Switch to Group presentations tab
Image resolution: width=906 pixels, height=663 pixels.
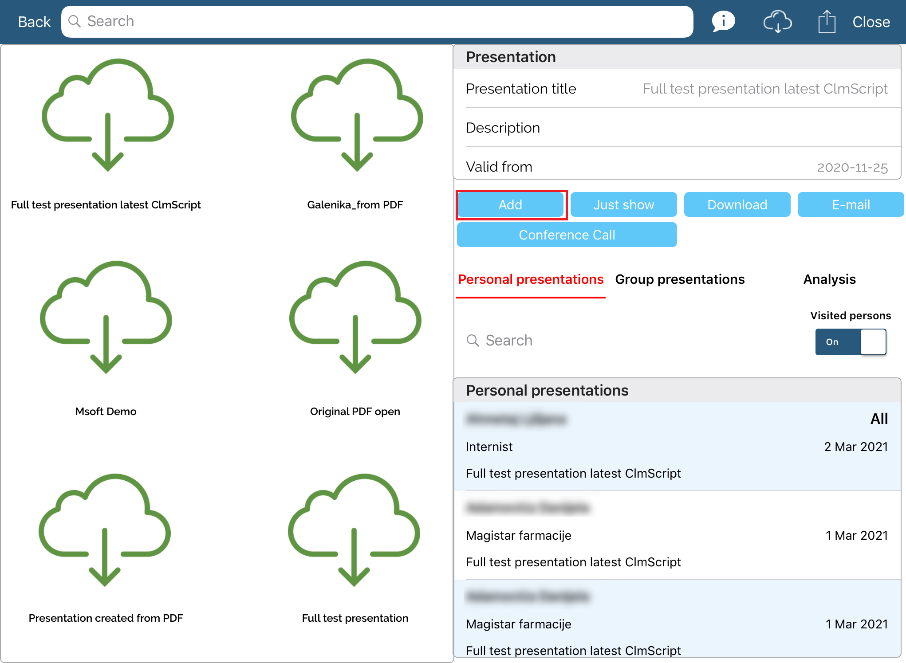tap(679, 280)
